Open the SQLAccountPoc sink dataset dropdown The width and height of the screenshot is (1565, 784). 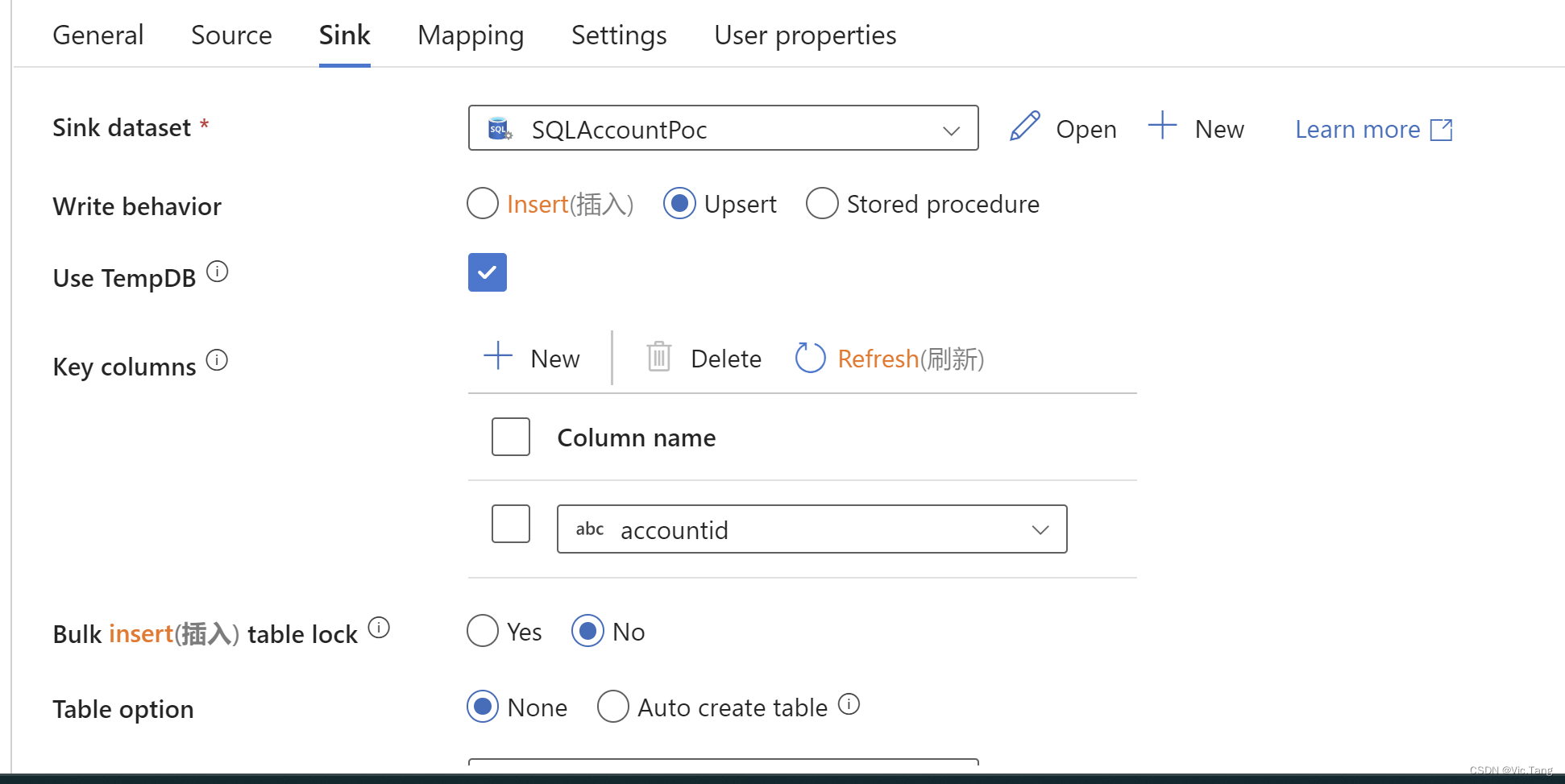(950, 129)
